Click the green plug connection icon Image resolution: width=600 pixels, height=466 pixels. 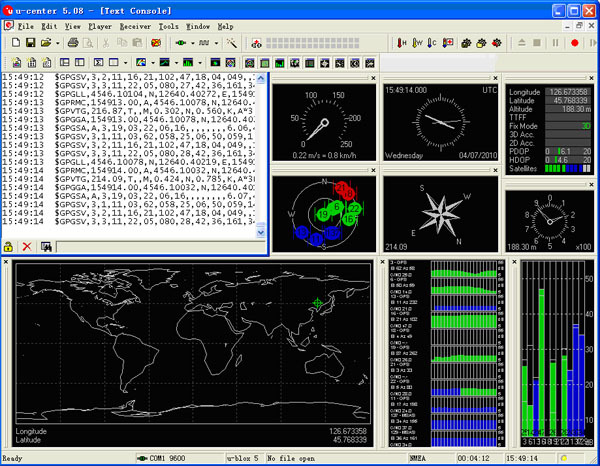point(181,43)
